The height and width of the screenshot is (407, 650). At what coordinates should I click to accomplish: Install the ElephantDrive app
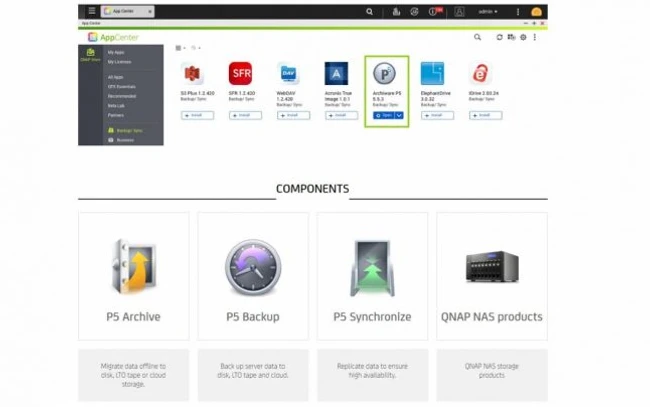(x=437, y=115)
